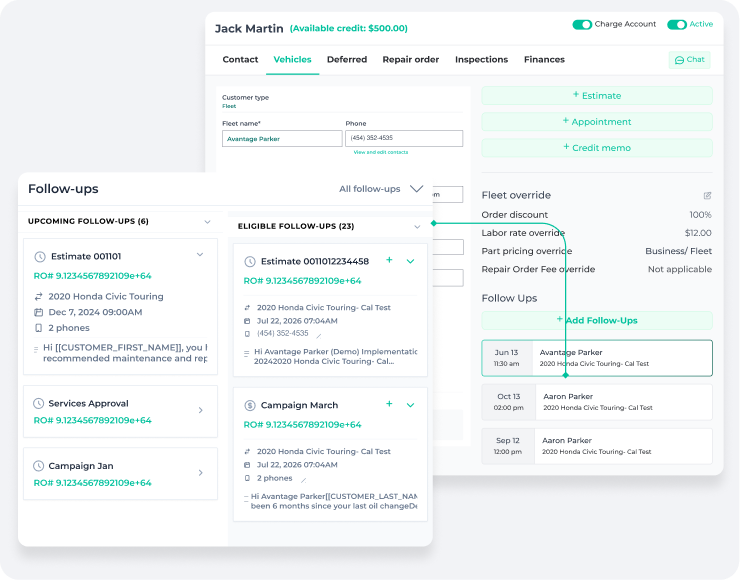Image resolution: width=740 pixels, height=580 pixels.
Task: Click the calendar icon in Campaign March card
Action: 247,465
